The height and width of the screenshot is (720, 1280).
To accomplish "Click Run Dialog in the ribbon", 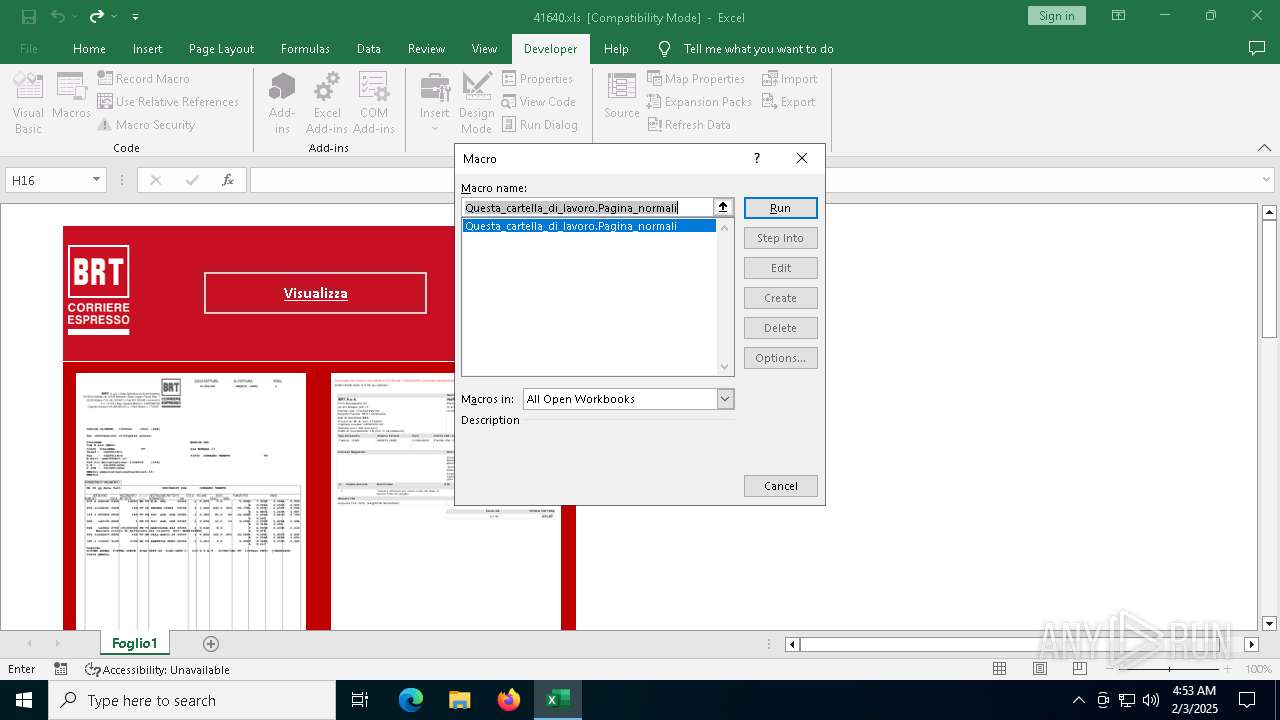I will click(540, 125).
